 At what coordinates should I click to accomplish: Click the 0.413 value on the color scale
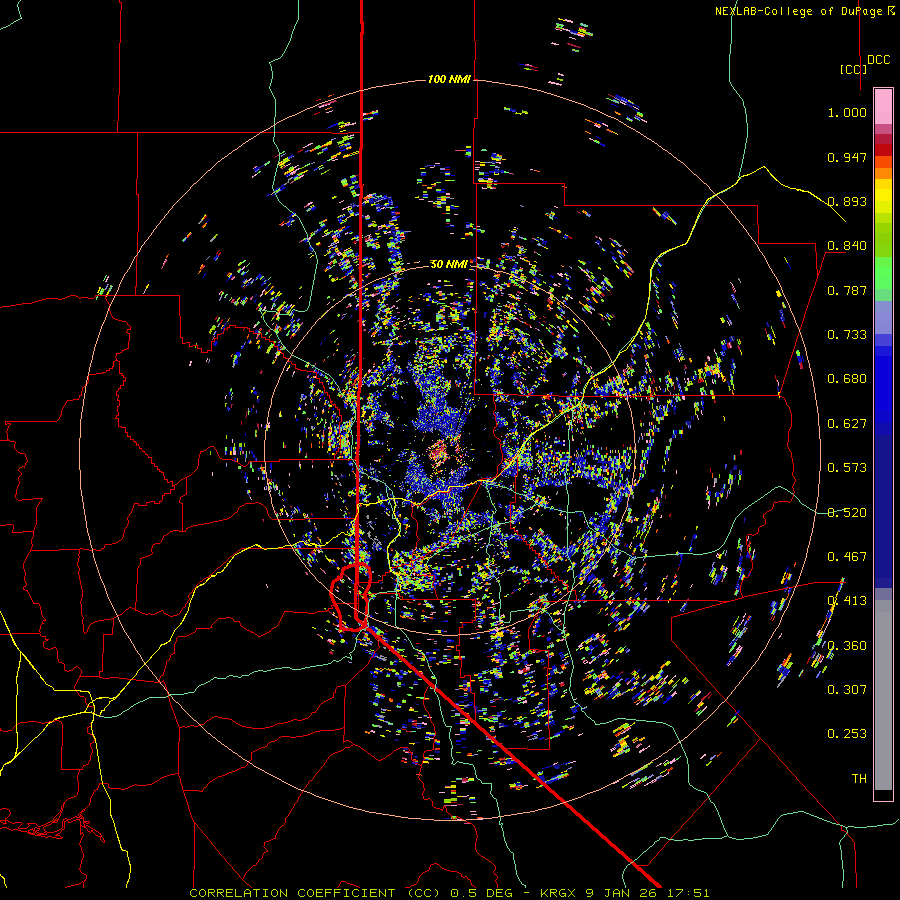click(847, 601)
